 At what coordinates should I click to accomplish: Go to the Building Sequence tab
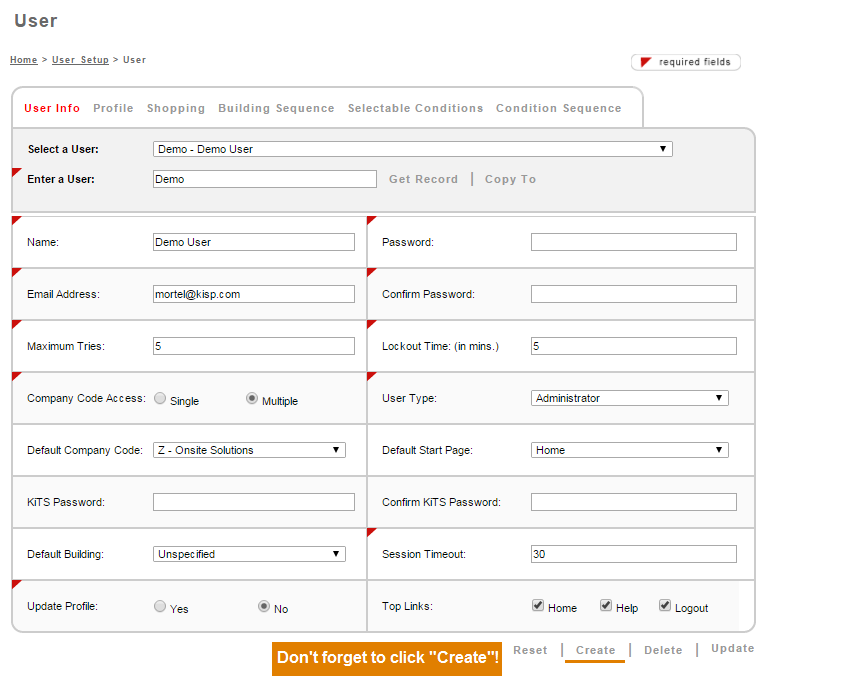click(x=276, y=108)
